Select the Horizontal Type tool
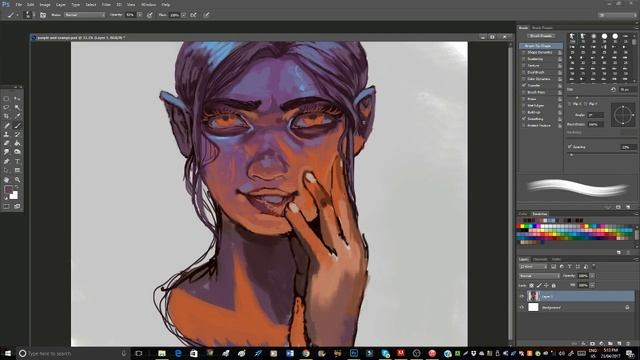This screenshot has width=640, height=360. point(17,161)
